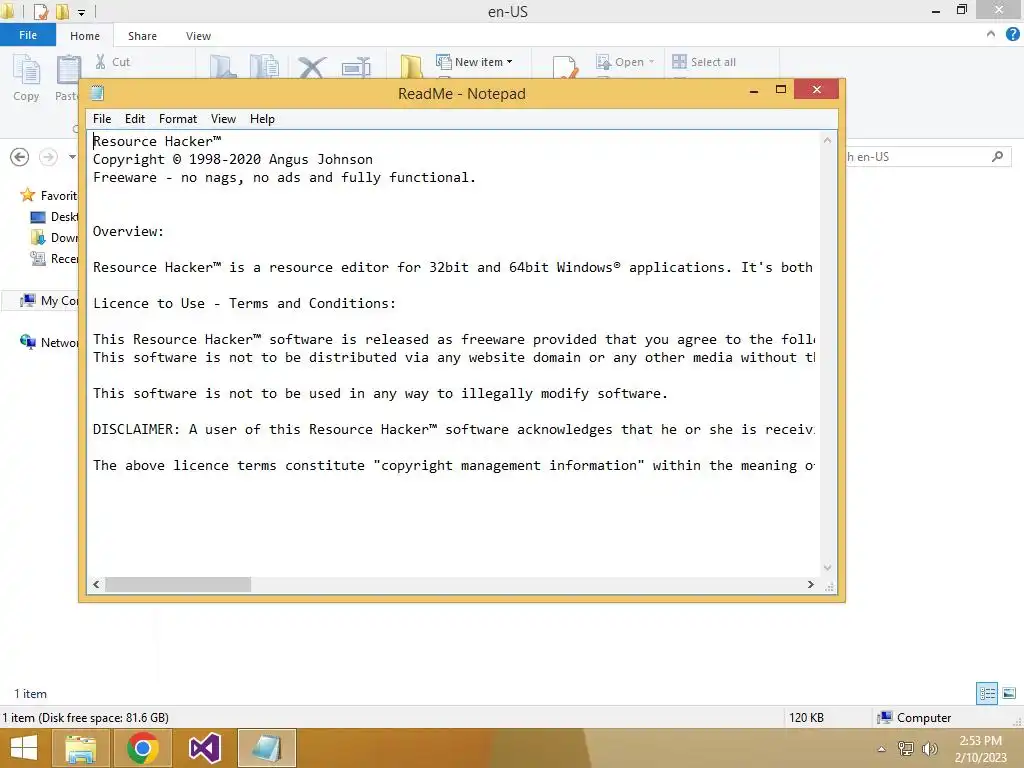Click Notepad vertical scroll down arrow
Viewport: 1024px width, 768px height.
[x=827, y=568]
